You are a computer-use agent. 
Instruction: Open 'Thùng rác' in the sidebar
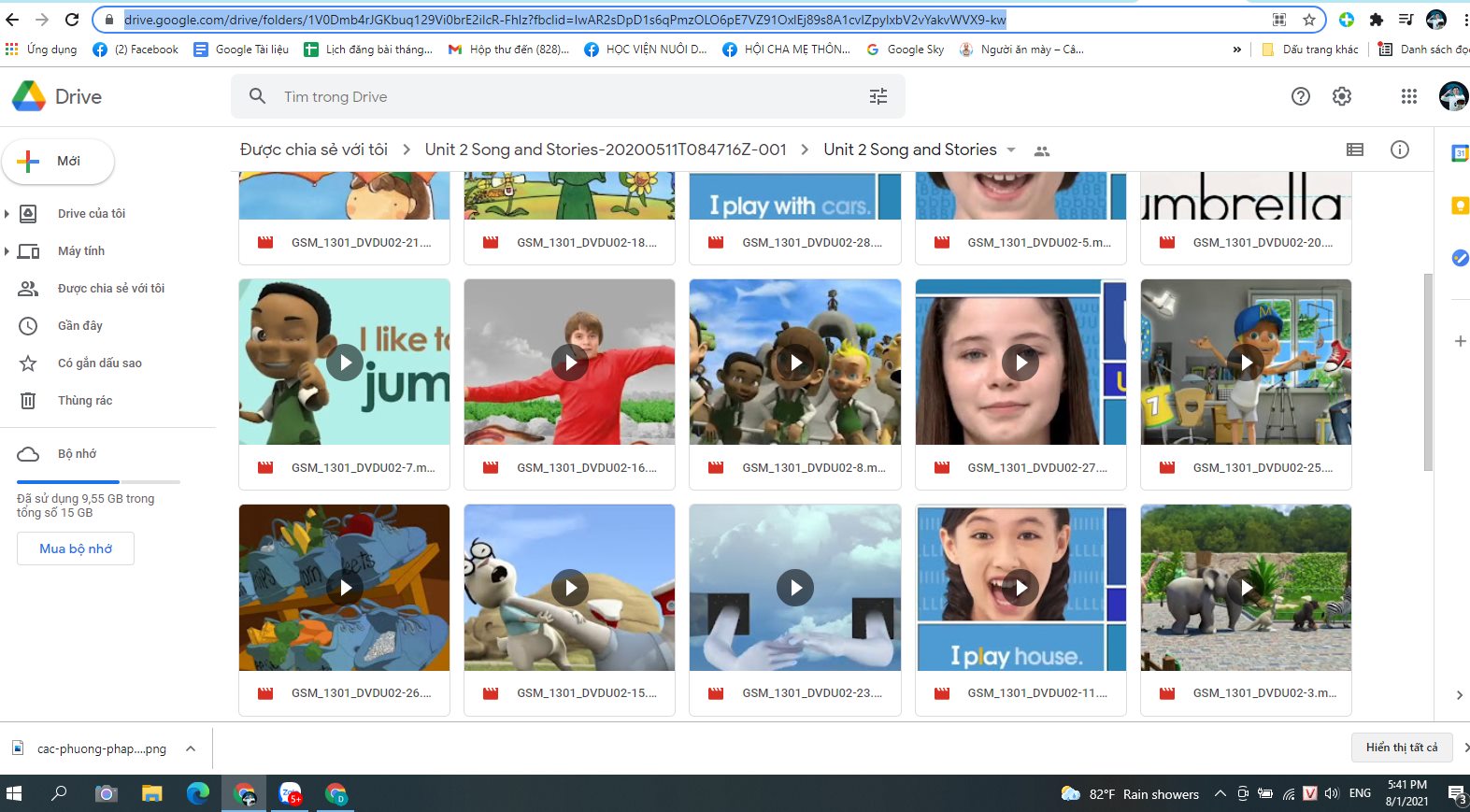click(84, 401)
